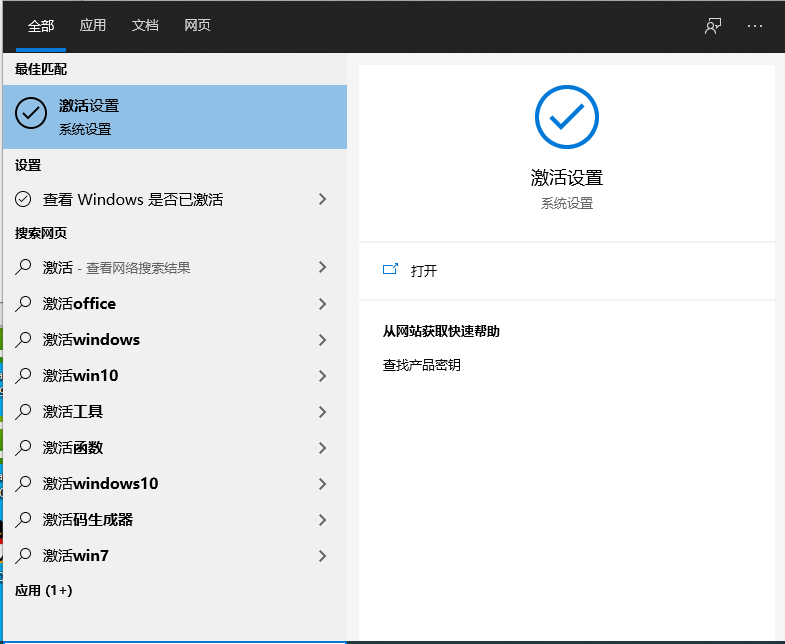This screenshot has width=785, height=644.
Task: Expand the 激活windows suggestion arrow
Action: (x=322, y=340)
